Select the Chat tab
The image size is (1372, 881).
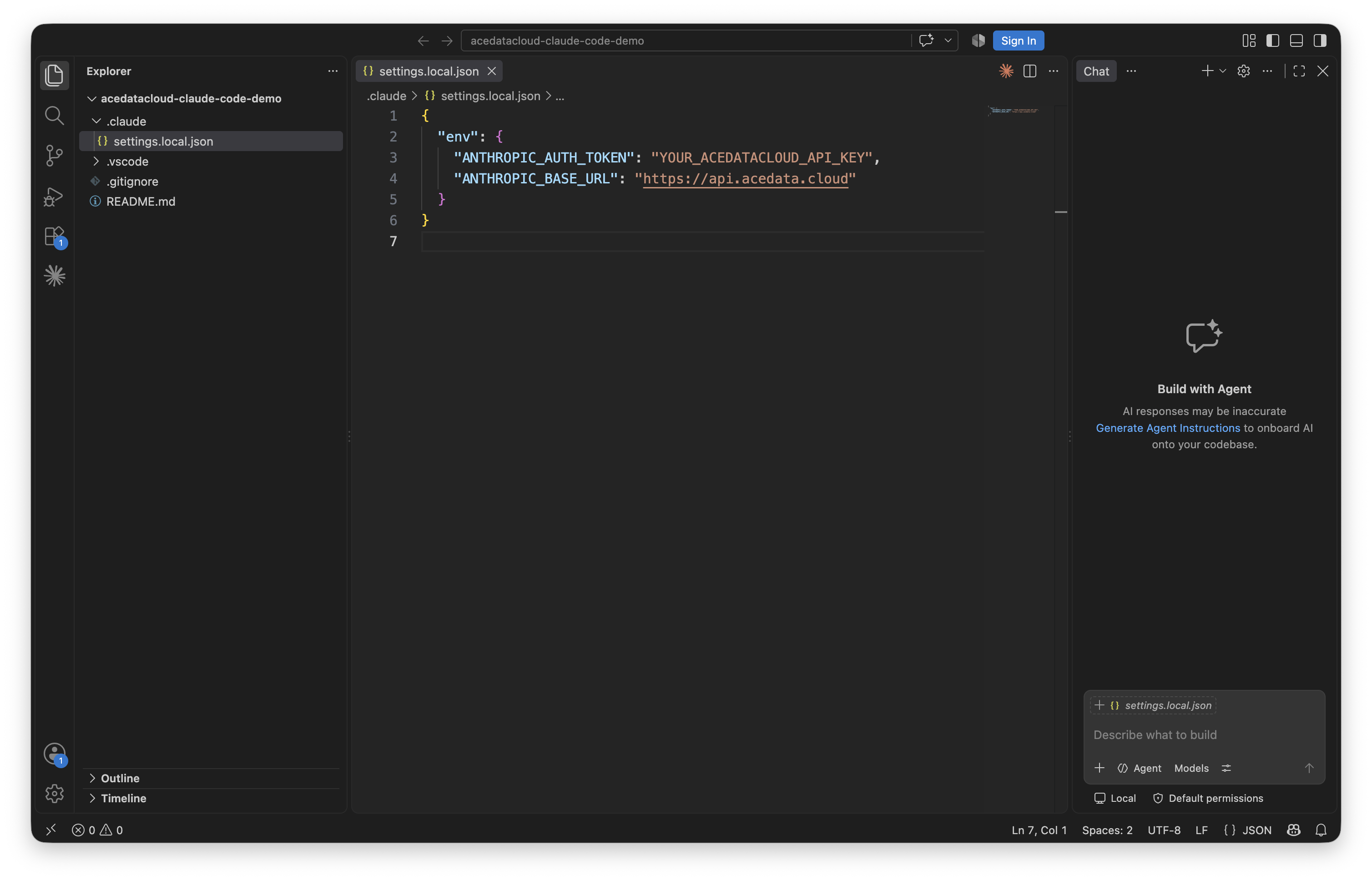tap(1096, 71)
